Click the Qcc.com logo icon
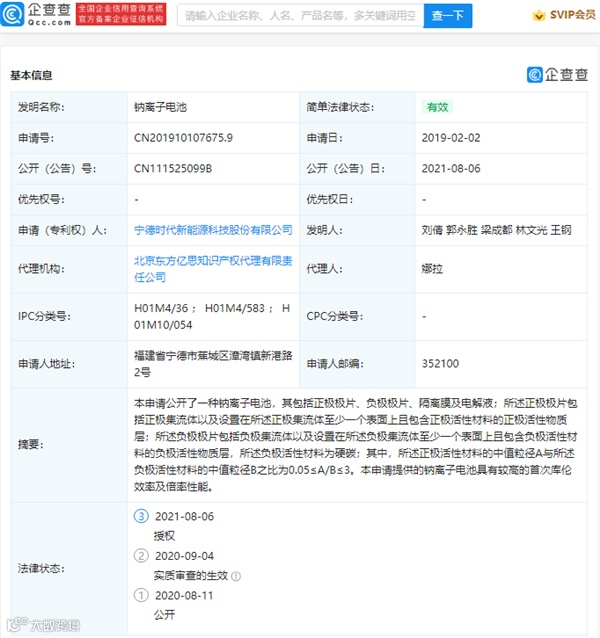 tap(13, 14)
